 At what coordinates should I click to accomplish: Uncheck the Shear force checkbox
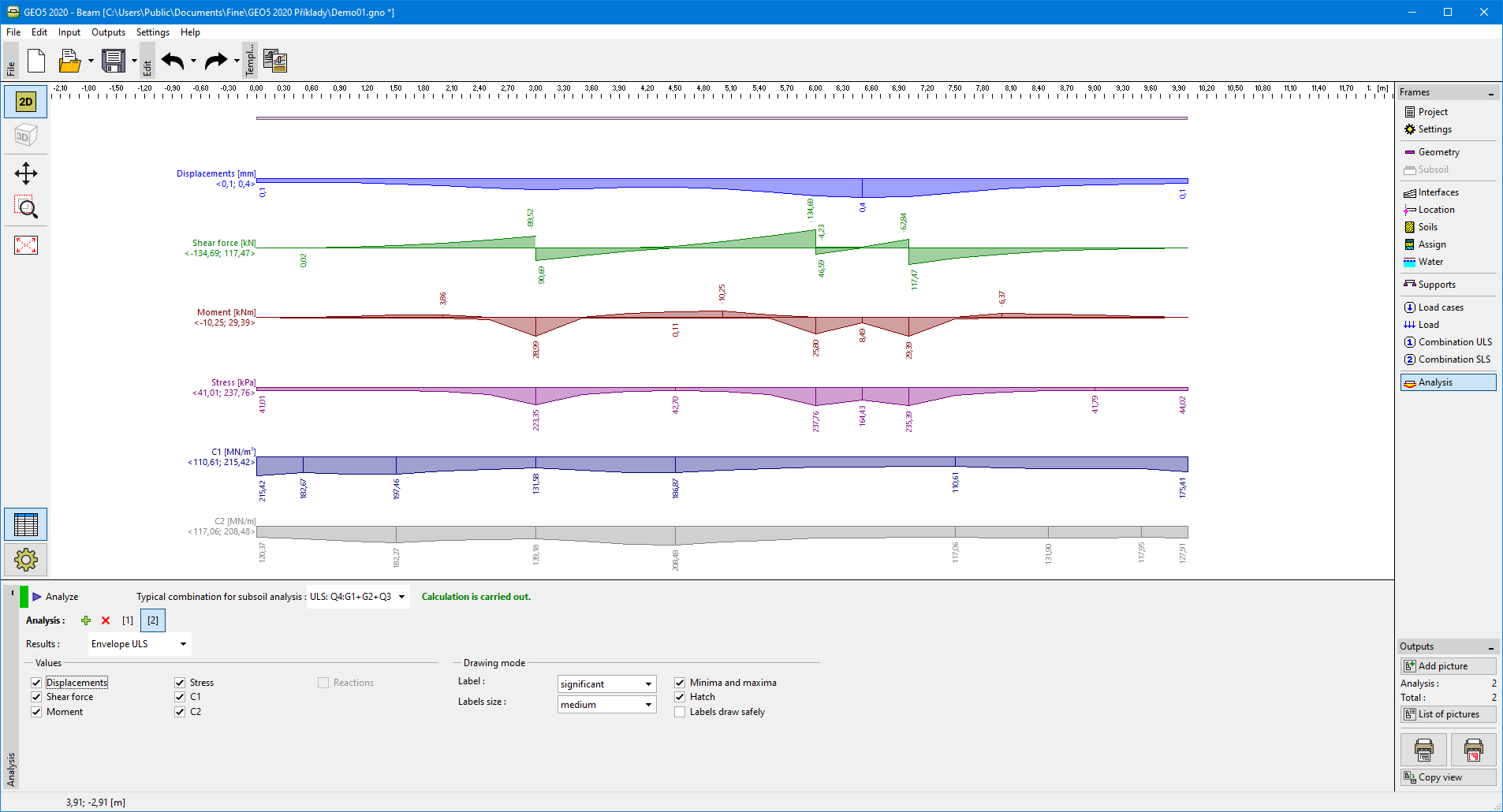[x=36, y=697]
